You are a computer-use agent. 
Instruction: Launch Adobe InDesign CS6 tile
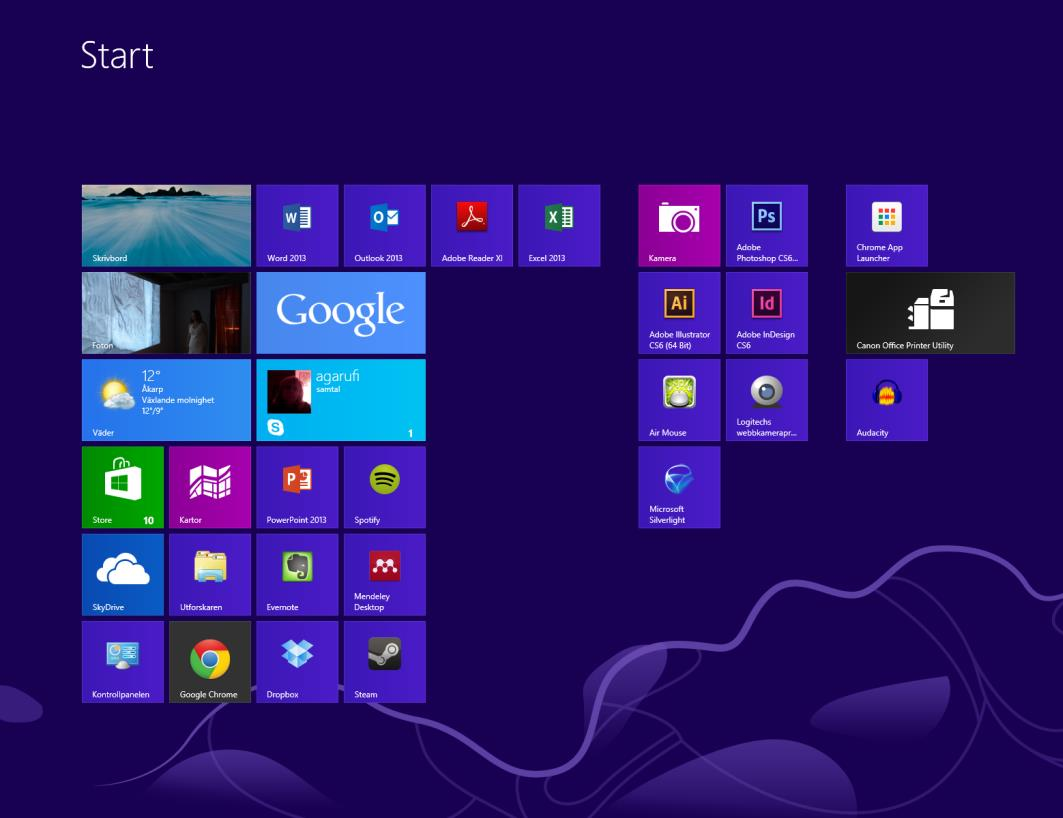tap(767, 313)
